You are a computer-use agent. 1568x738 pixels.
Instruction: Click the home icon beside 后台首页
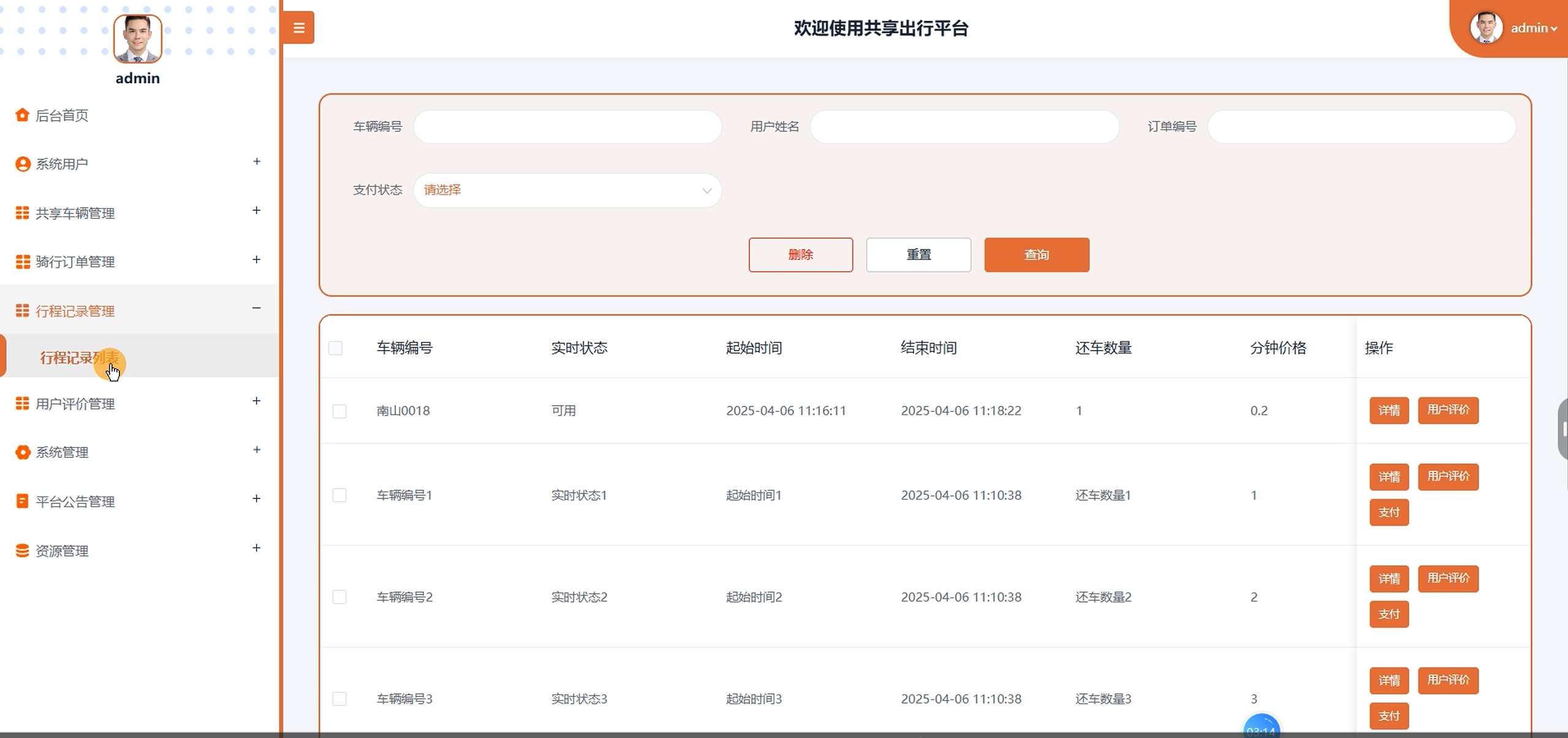point(22,115)
